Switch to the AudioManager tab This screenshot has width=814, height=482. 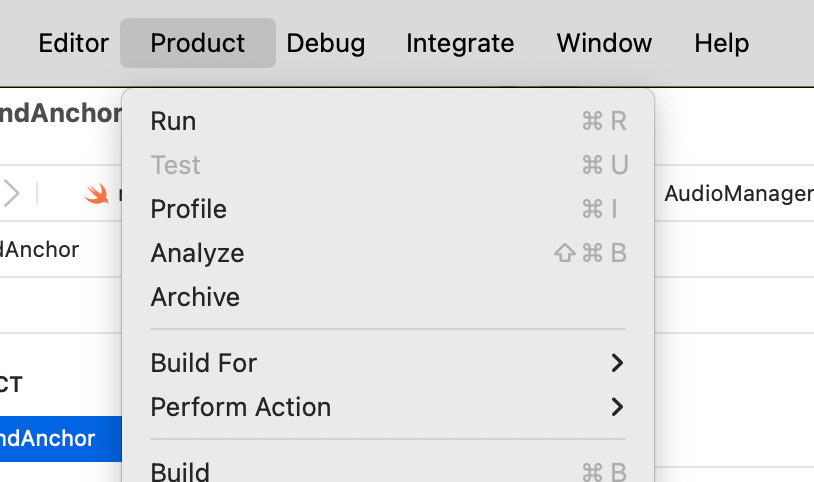click(738, 194)
